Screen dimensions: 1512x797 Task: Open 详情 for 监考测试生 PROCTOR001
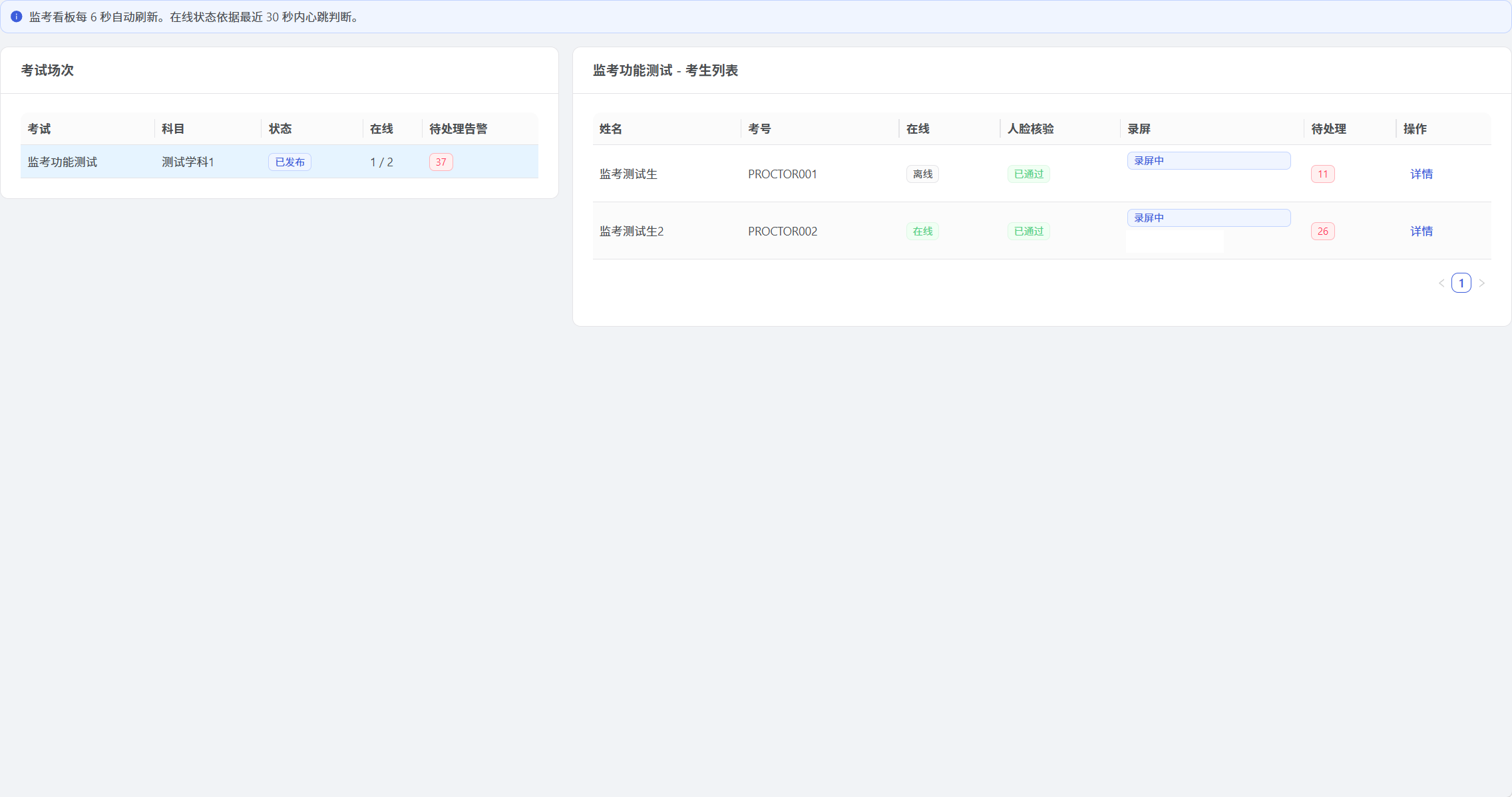(1421, 174)
